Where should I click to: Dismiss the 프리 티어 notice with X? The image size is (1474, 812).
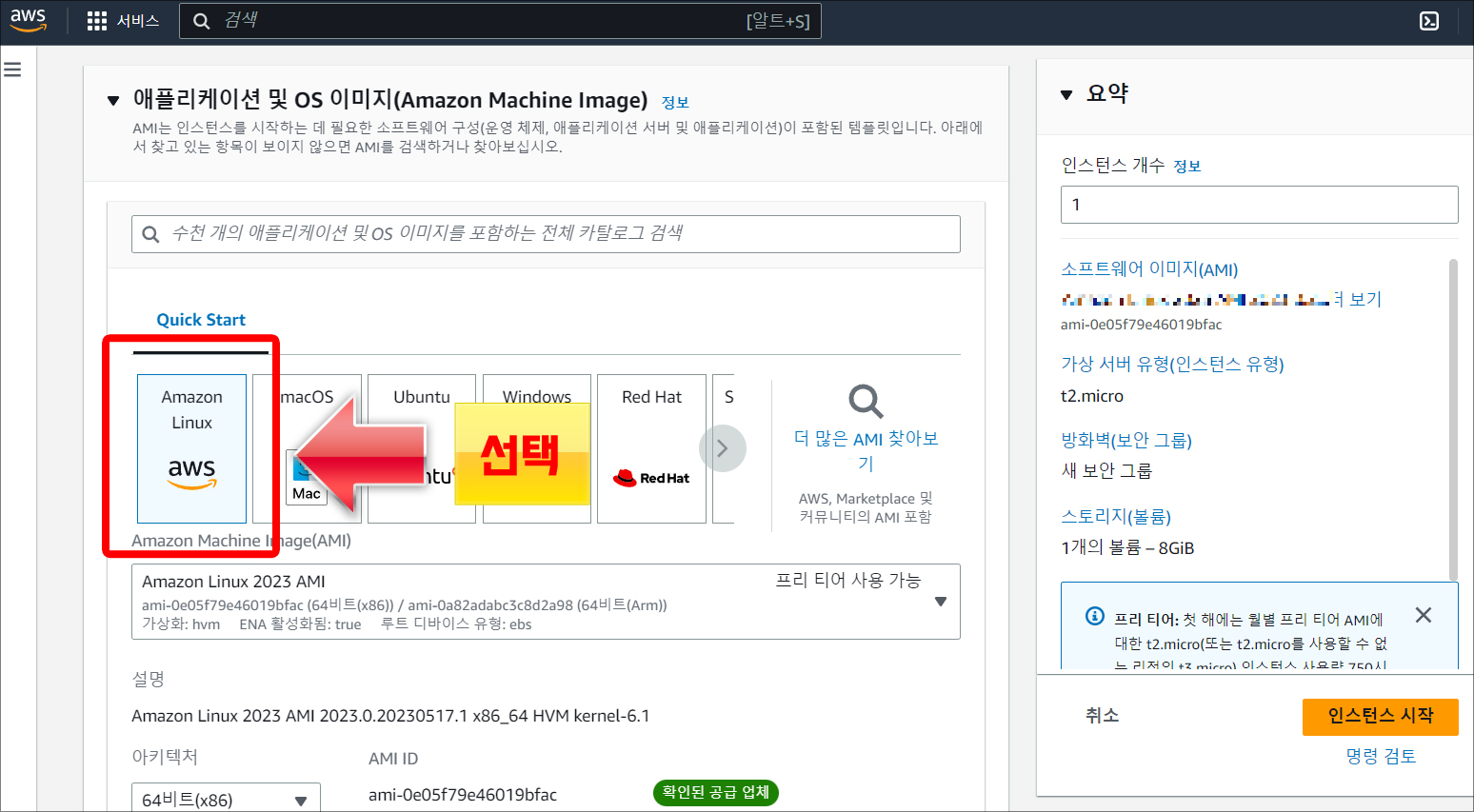(x=1424, y=615)
